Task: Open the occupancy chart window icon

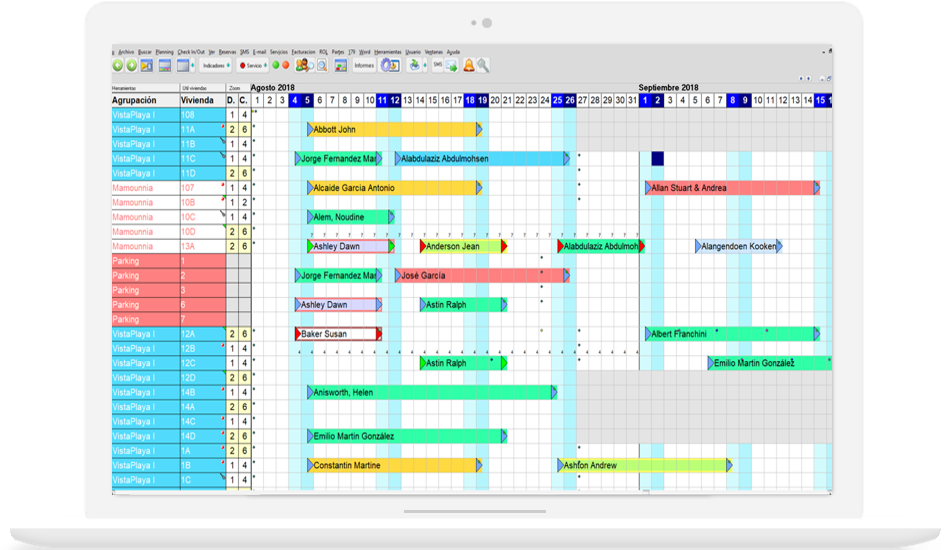Action: coord(341,65)
